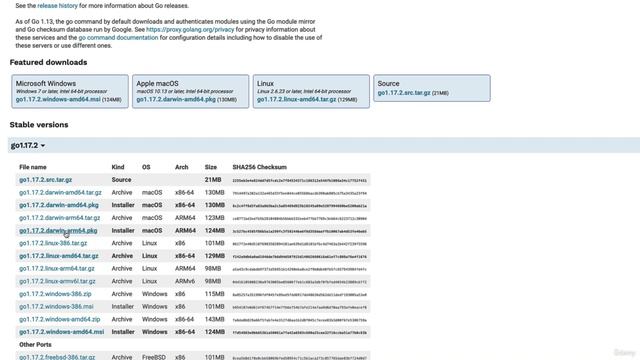Image resolution: width=640 pixels, height=360 pixels.
Task: Click 115MB size in windows-386.zip row
Action: tap(215, 294)
